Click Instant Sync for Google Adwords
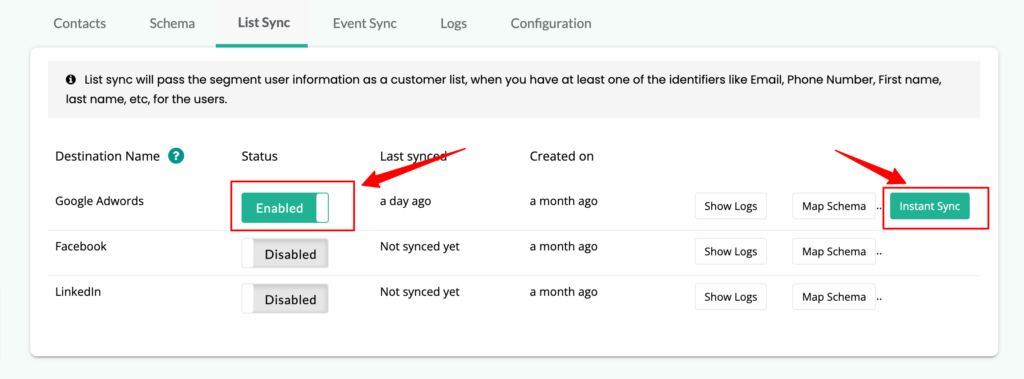1024x379 pixels. pyautogui.click(x=930, y=206)
